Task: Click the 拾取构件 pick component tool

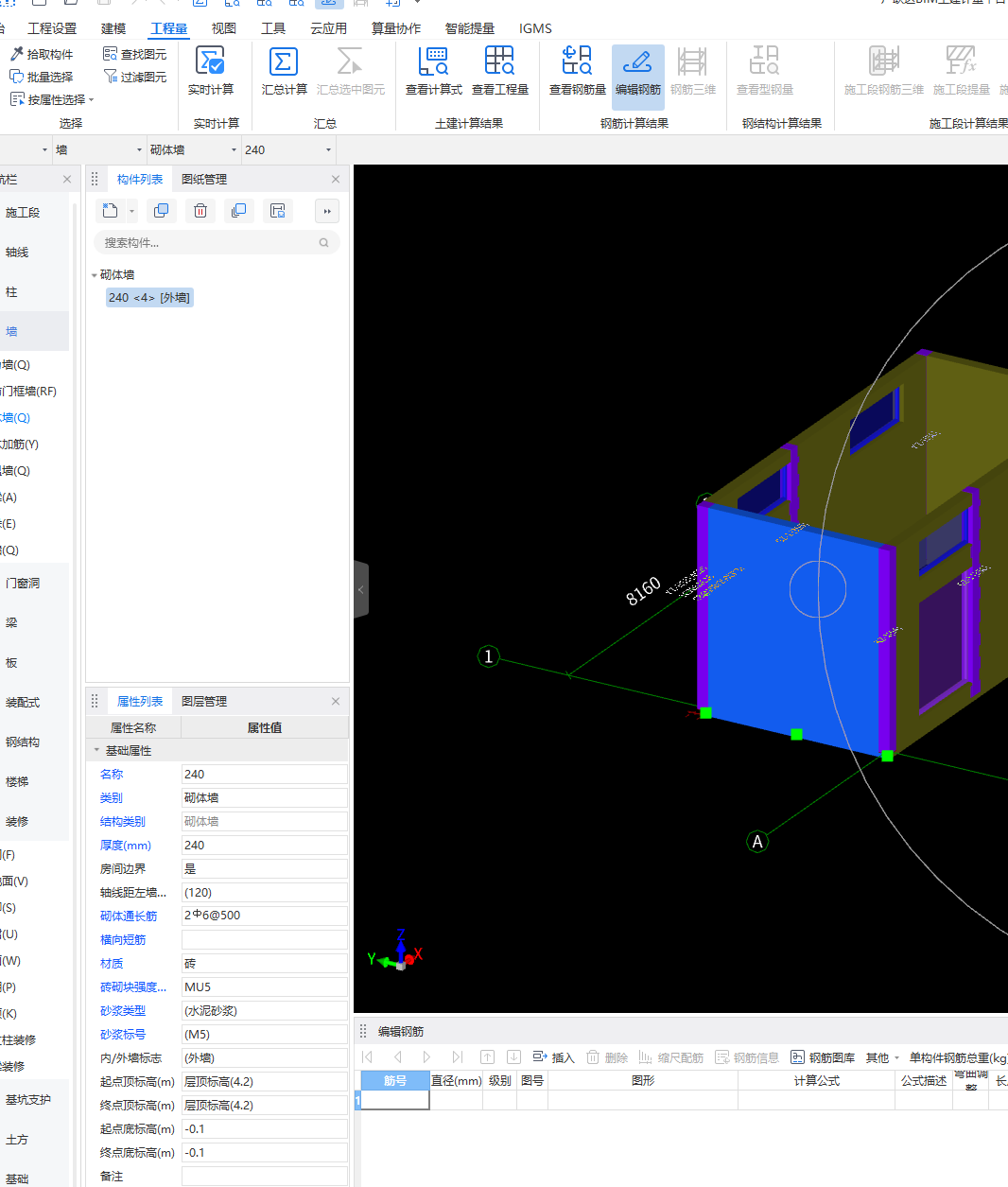Action: (42, 54)
